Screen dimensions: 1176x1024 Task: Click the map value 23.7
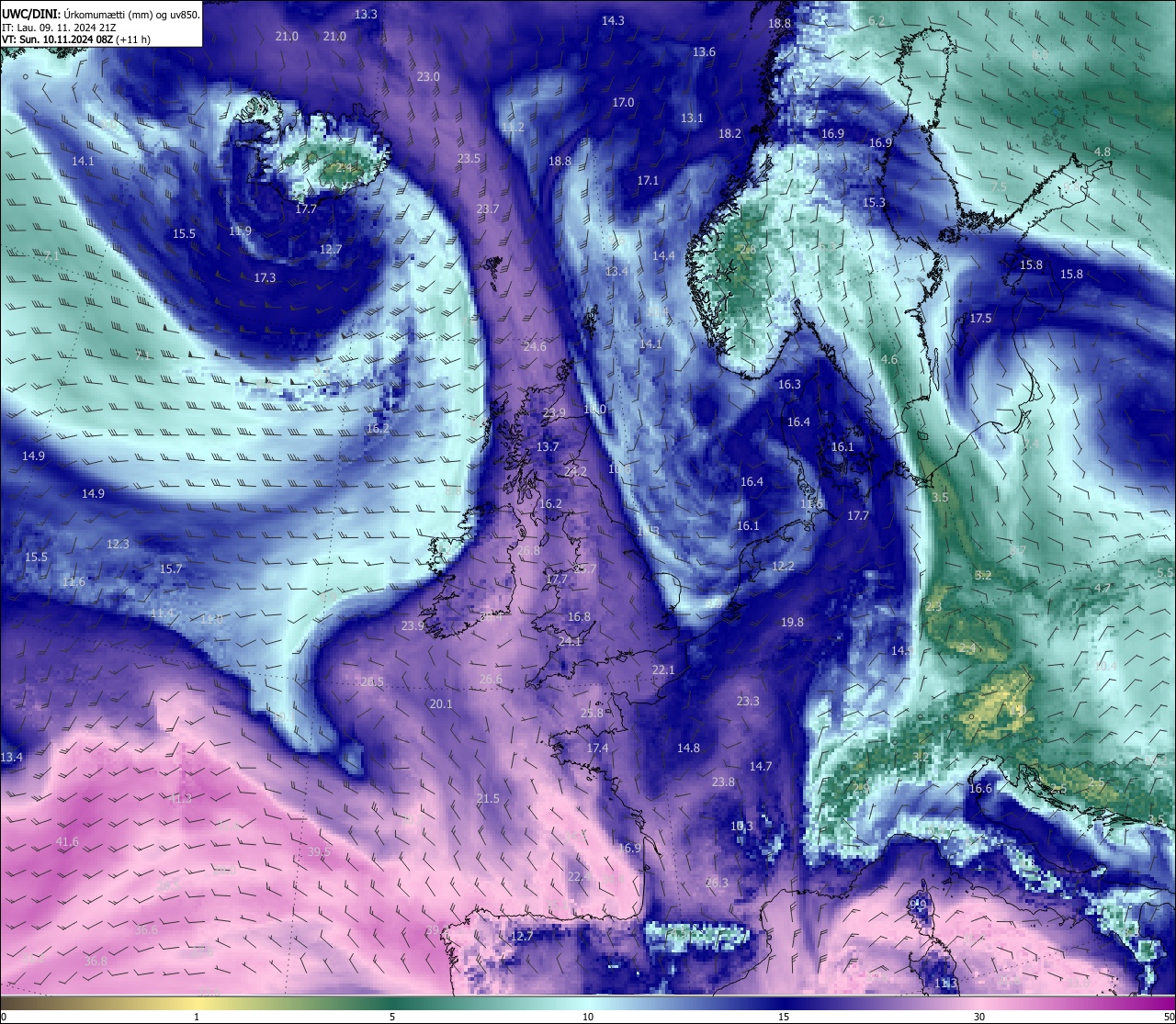tap(488, 209)
